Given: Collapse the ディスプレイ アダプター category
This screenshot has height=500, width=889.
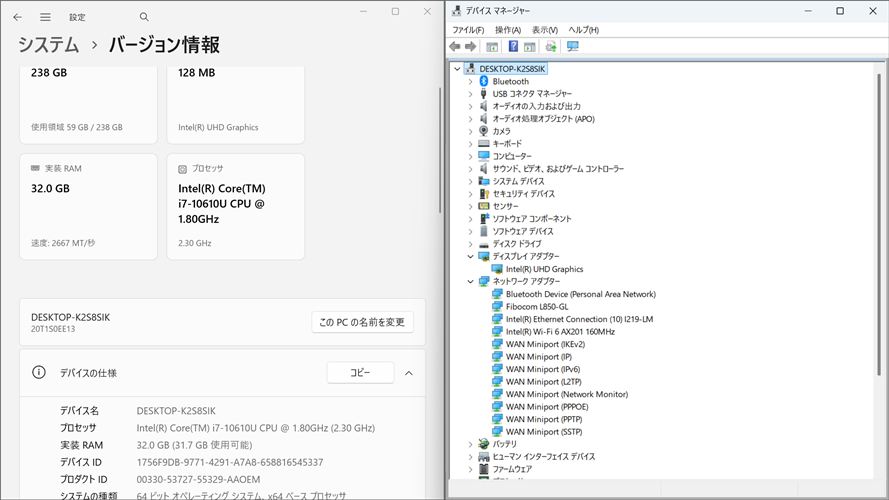Looking at the screenshot, I should pyautogui.click(x=470, y=257).
